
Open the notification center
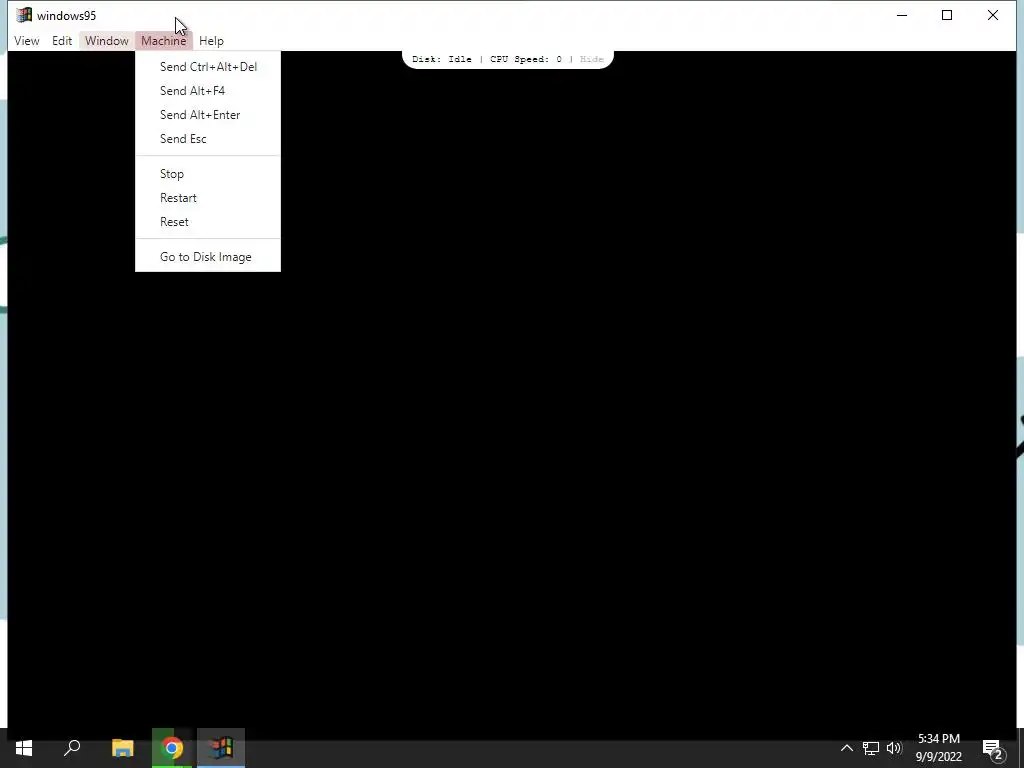pos(992,748)
